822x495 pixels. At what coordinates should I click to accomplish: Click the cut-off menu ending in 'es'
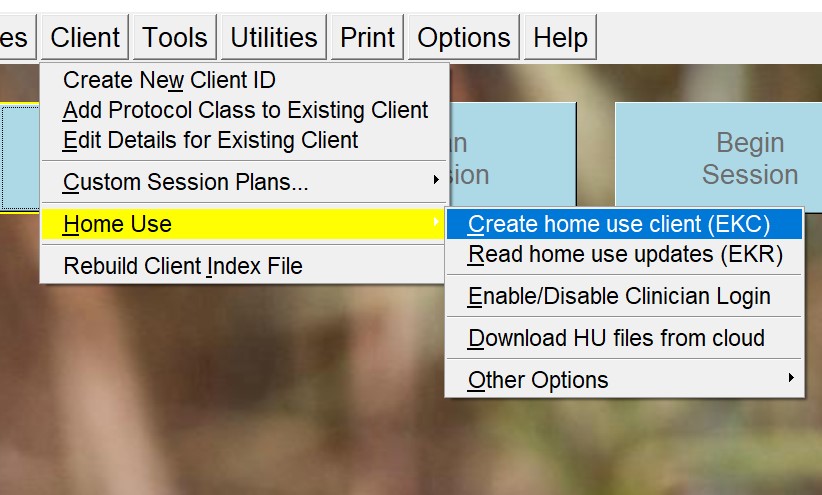click(17, 37)
